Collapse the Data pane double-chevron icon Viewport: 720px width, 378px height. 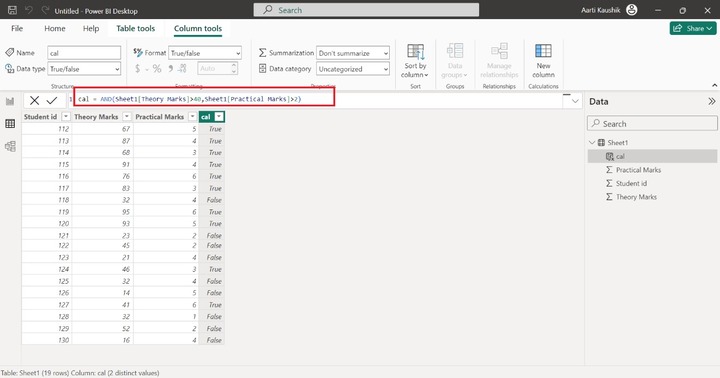(711, 102)
